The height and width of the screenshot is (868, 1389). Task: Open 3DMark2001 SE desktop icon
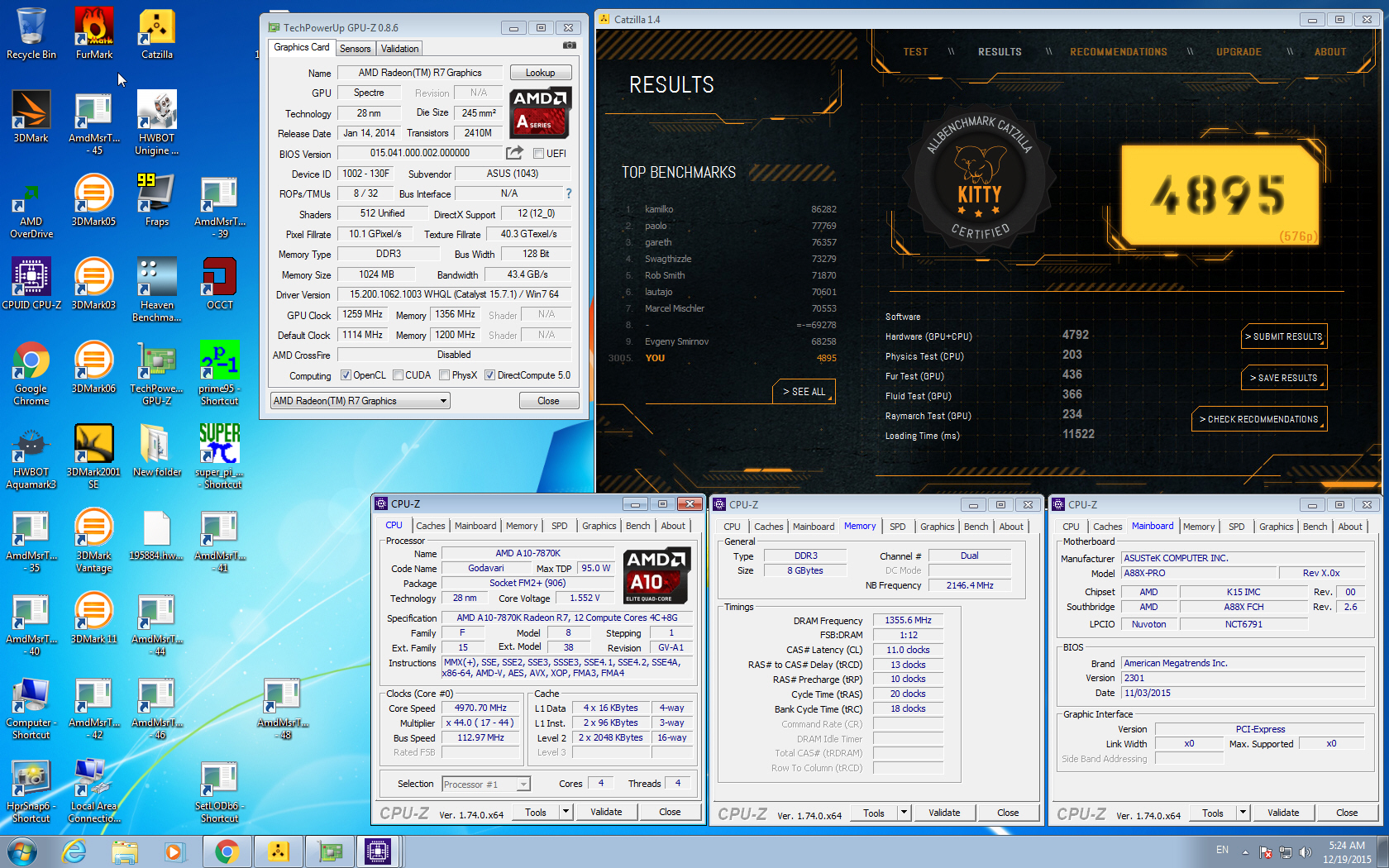click(x=94, y=456)
